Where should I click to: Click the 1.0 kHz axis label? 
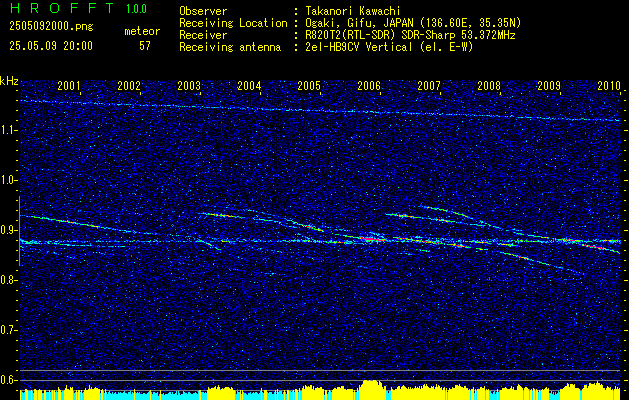(x=8, y=181)
